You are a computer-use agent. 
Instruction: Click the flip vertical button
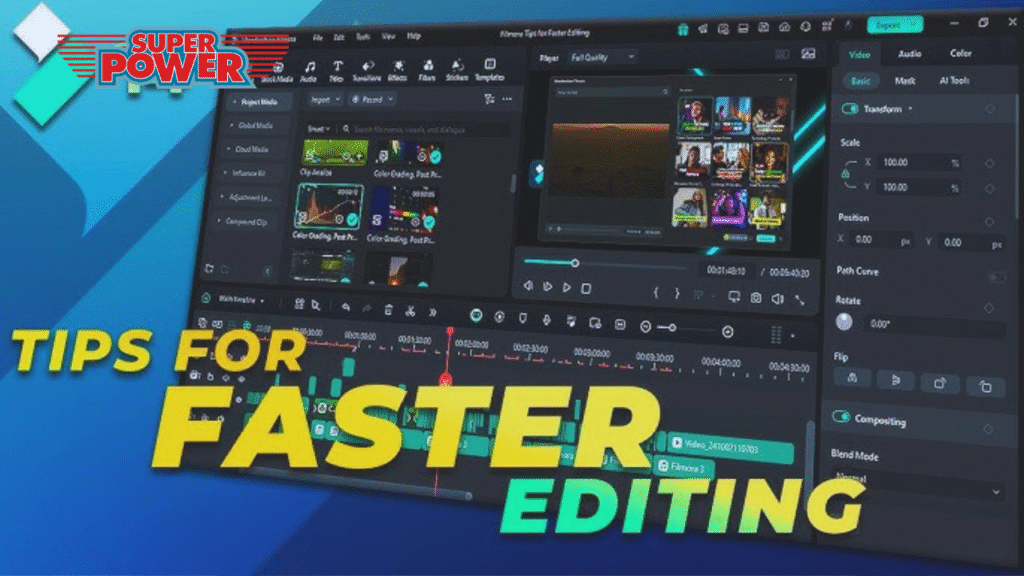[x=895, y=380]
